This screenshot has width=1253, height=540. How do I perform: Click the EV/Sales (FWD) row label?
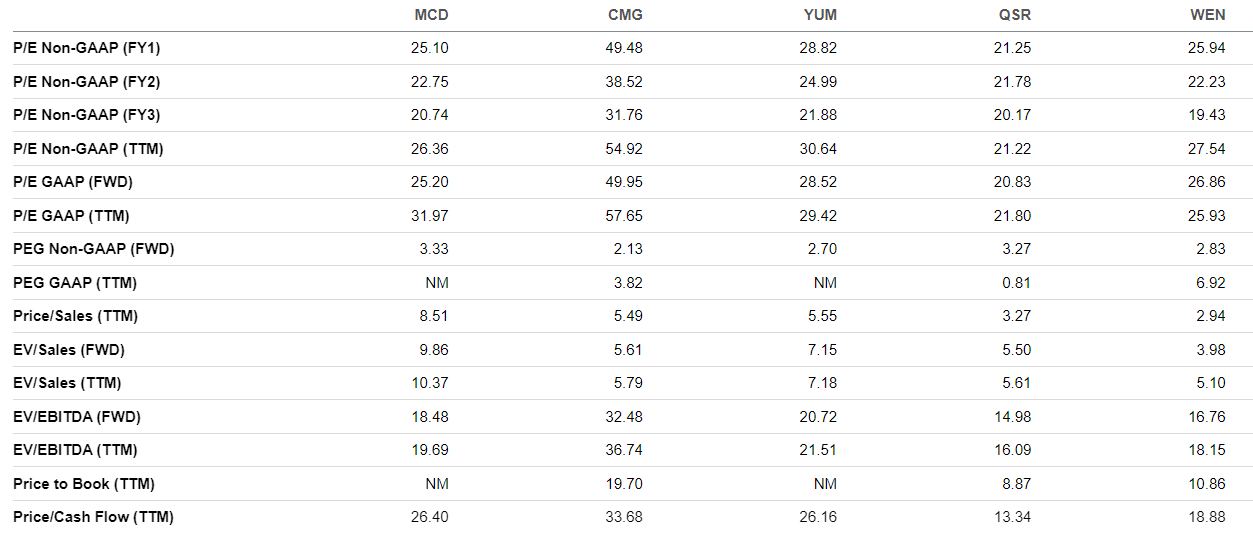click(x=69, y=350)
